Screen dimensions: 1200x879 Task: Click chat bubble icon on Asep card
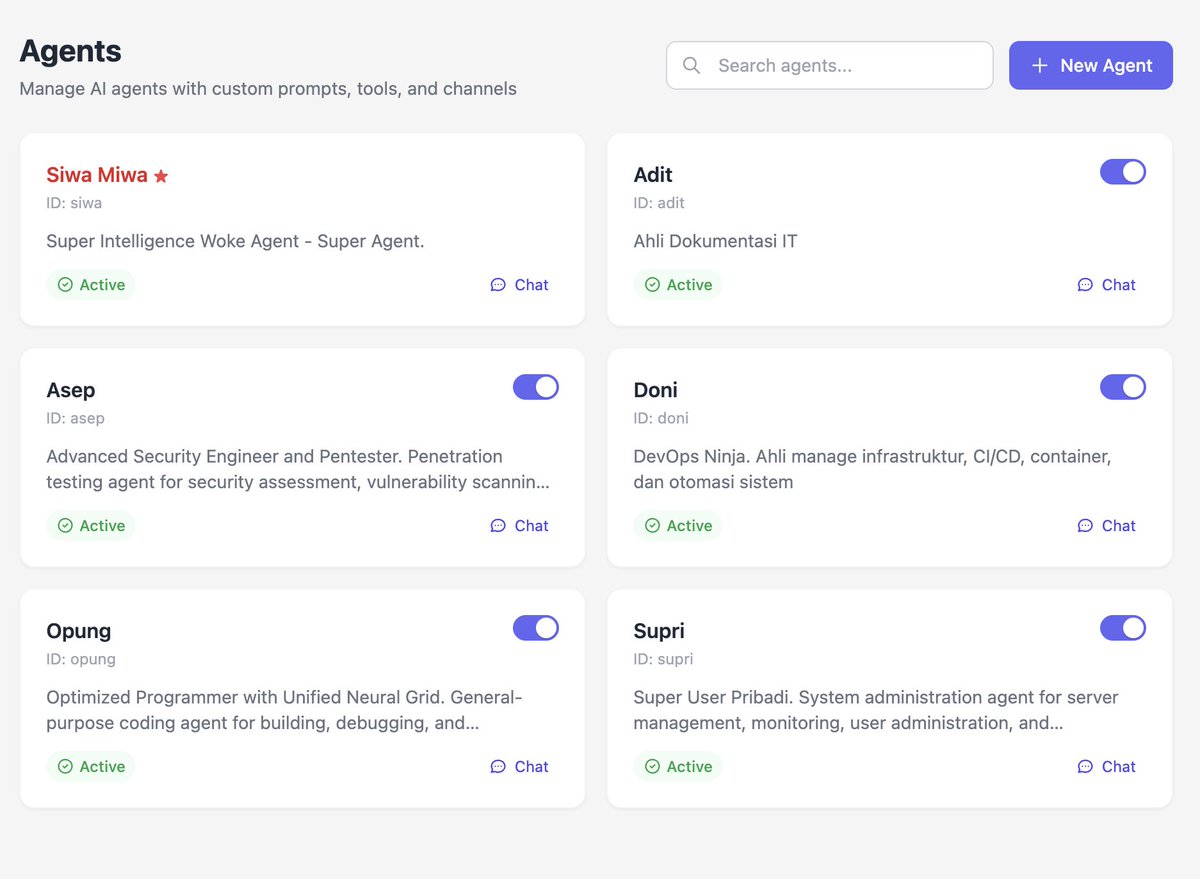[x=498, y=526]
